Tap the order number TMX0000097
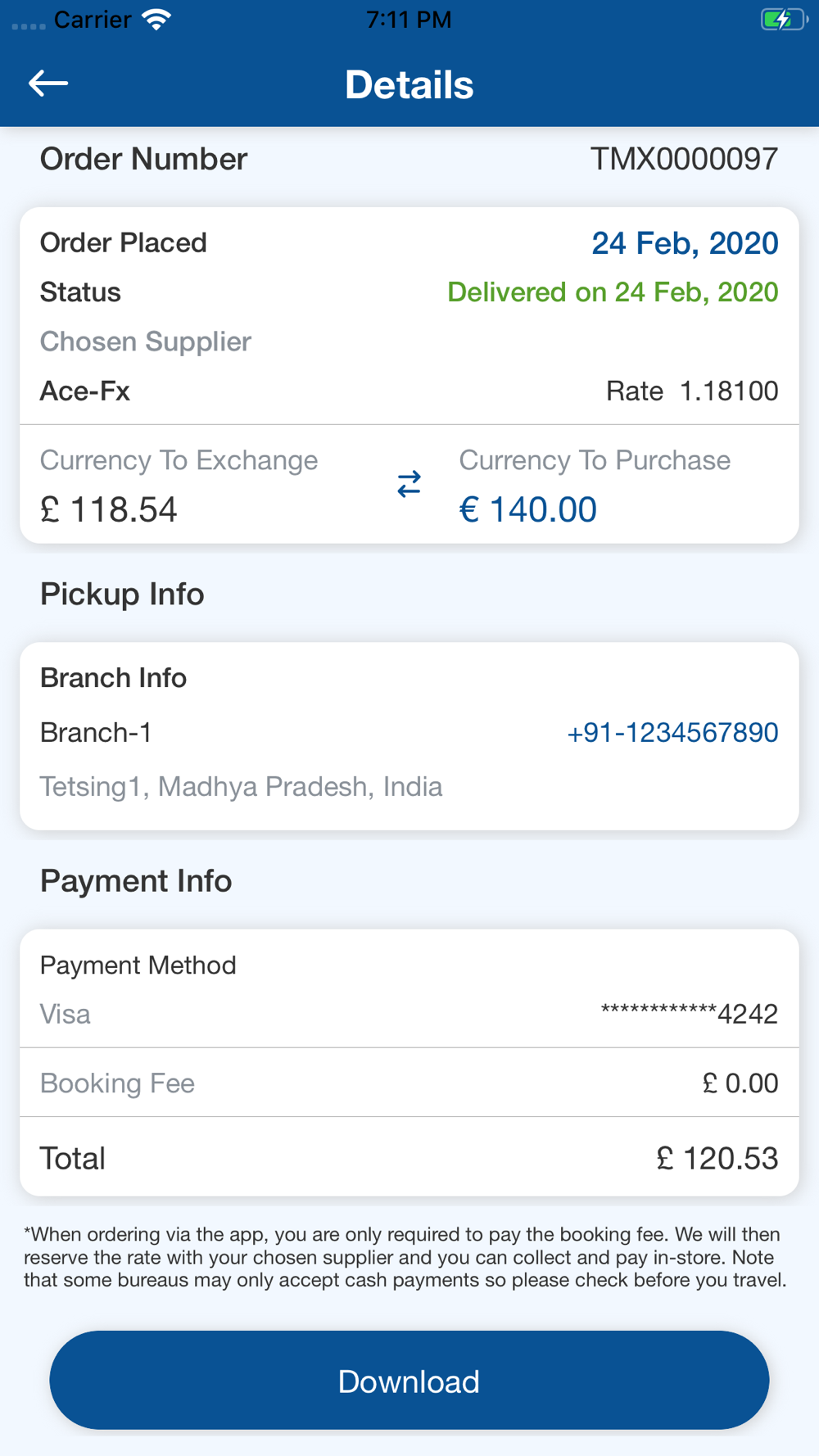The image size is (819, 1456). [x=684, y=159]
